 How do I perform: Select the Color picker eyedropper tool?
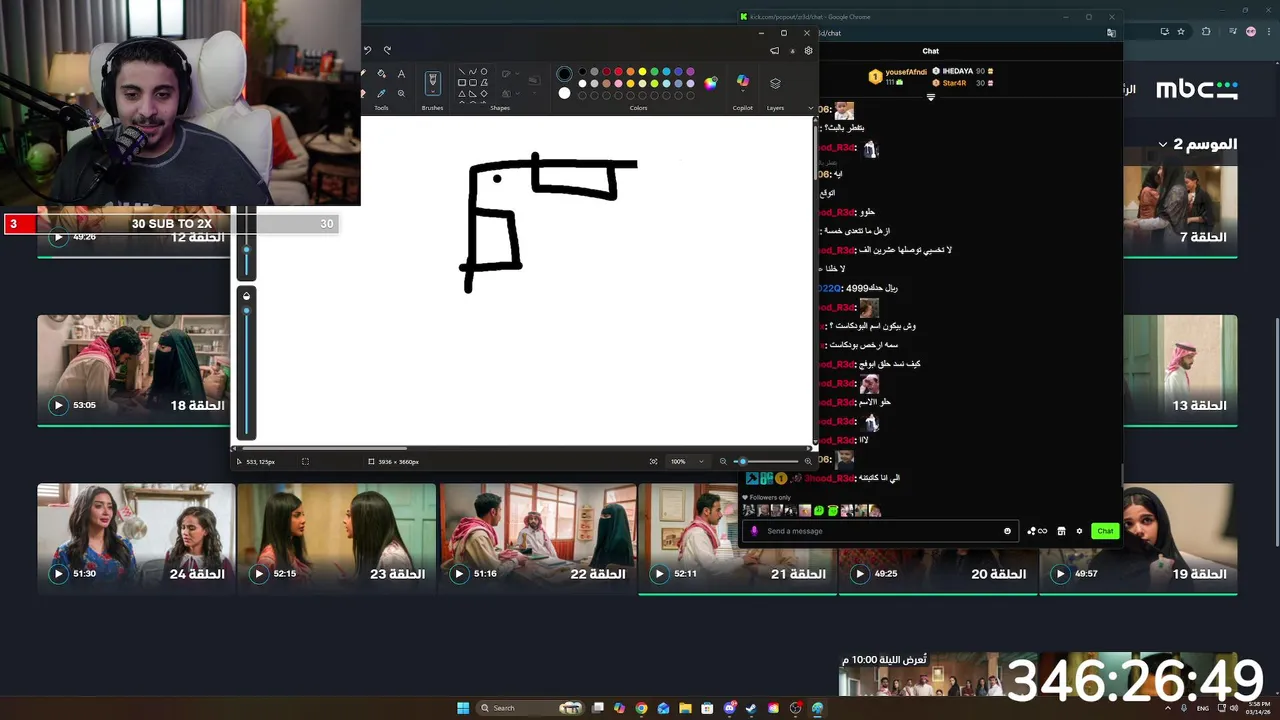pyautogui.click(x=381, y=94)
